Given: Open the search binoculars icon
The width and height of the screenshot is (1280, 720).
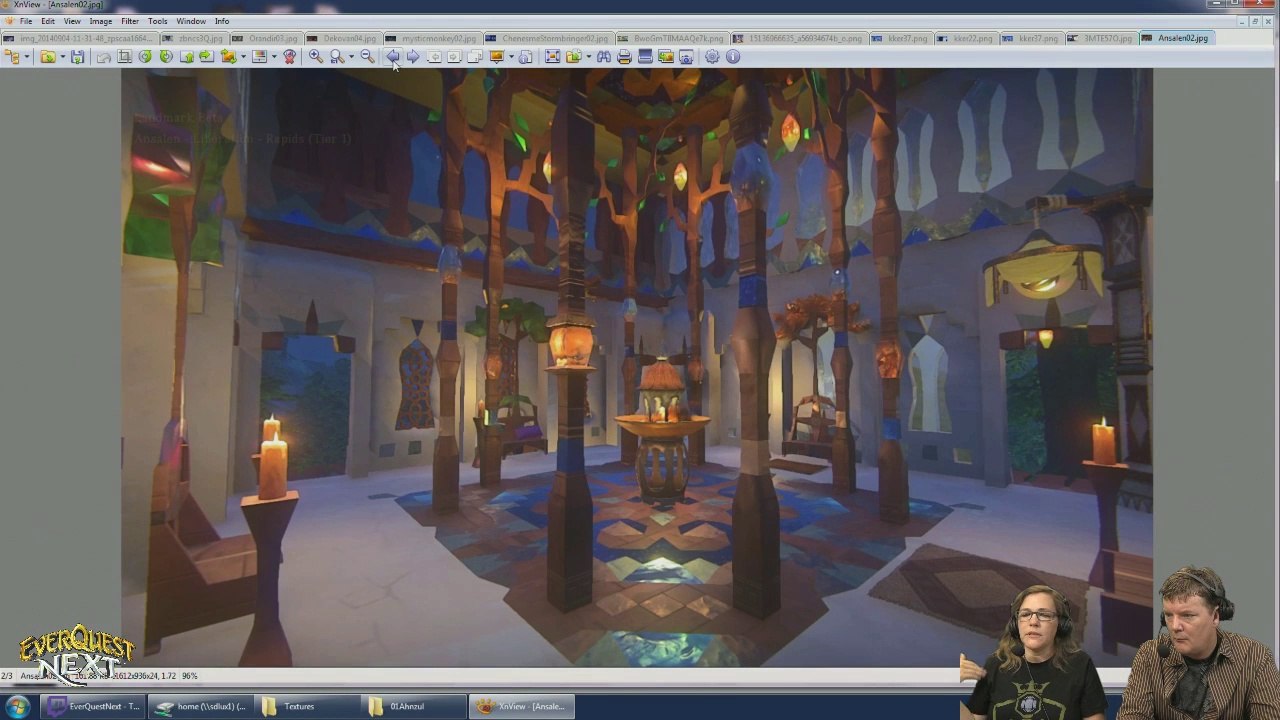Looking at the screenshot, I should (604, 57).
